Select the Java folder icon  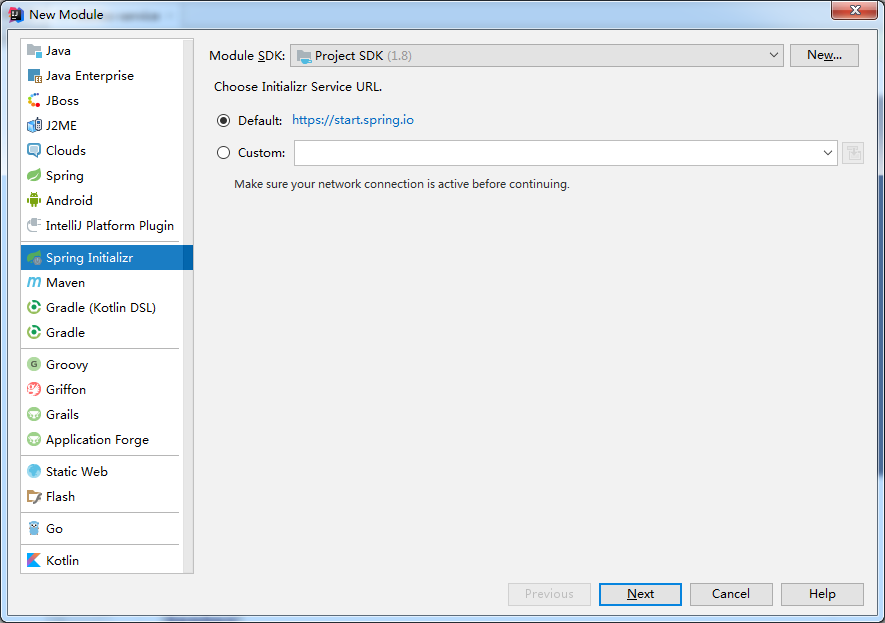click(34, 51)
